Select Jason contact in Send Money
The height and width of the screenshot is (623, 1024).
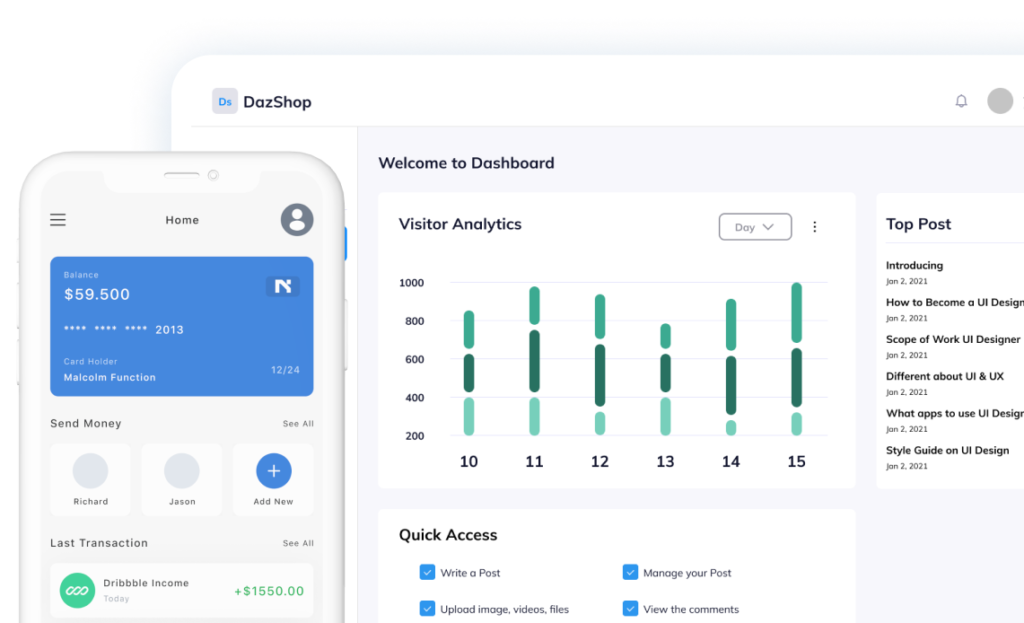click(x=182, y=479)
